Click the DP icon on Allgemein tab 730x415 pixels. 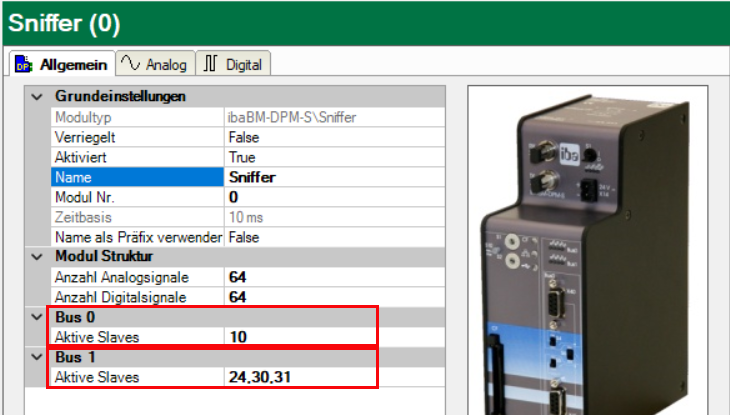click(25, 64)
